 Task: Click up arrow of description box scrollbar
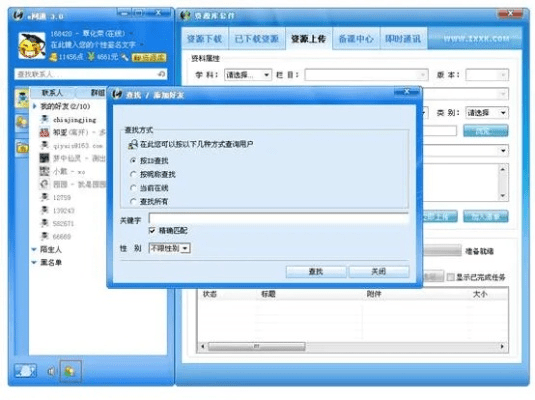click(503, 169)
